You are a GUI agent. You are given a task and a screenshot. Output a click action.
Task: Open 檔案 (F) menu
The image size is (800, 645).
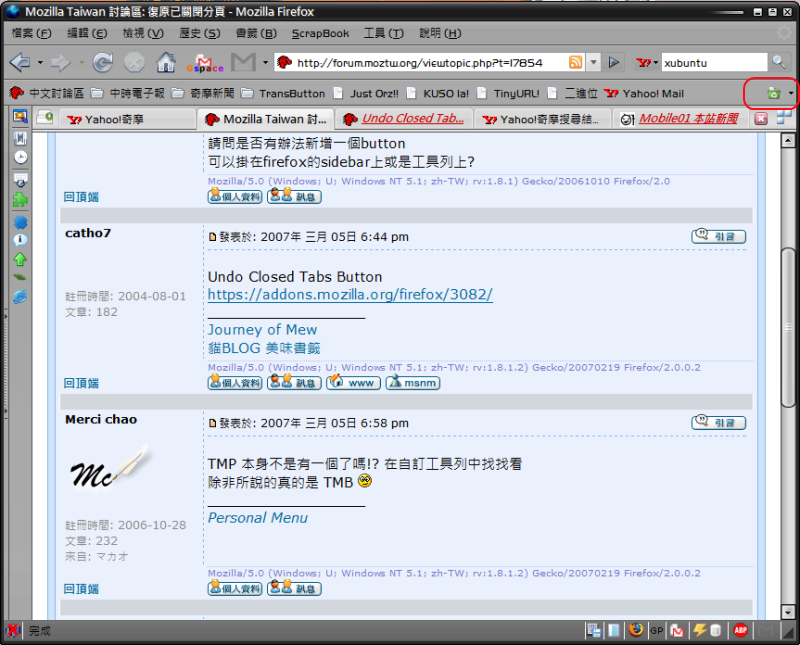click(x=32, y=33)
